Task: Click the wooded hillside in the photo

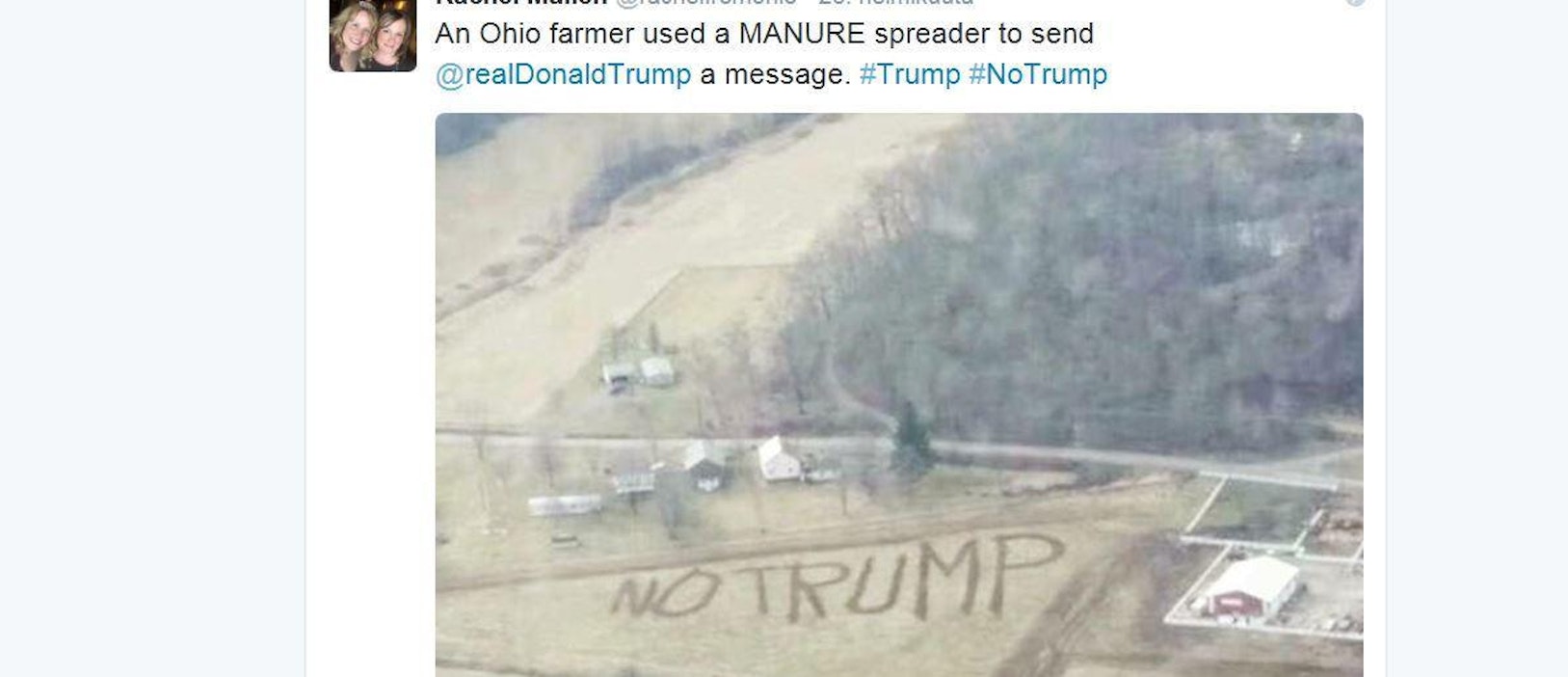Action: point(1079,280)
